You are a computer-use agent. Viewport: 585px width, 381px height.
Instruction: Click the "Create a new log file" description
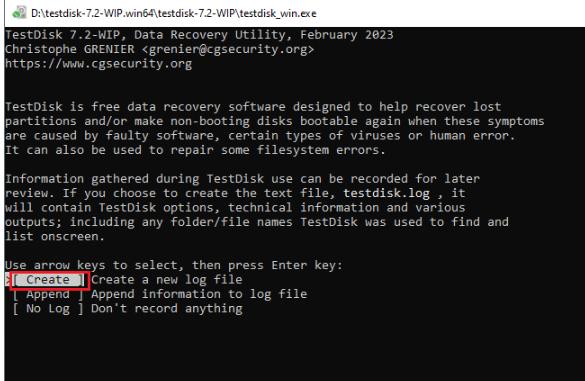click(167, 280)
